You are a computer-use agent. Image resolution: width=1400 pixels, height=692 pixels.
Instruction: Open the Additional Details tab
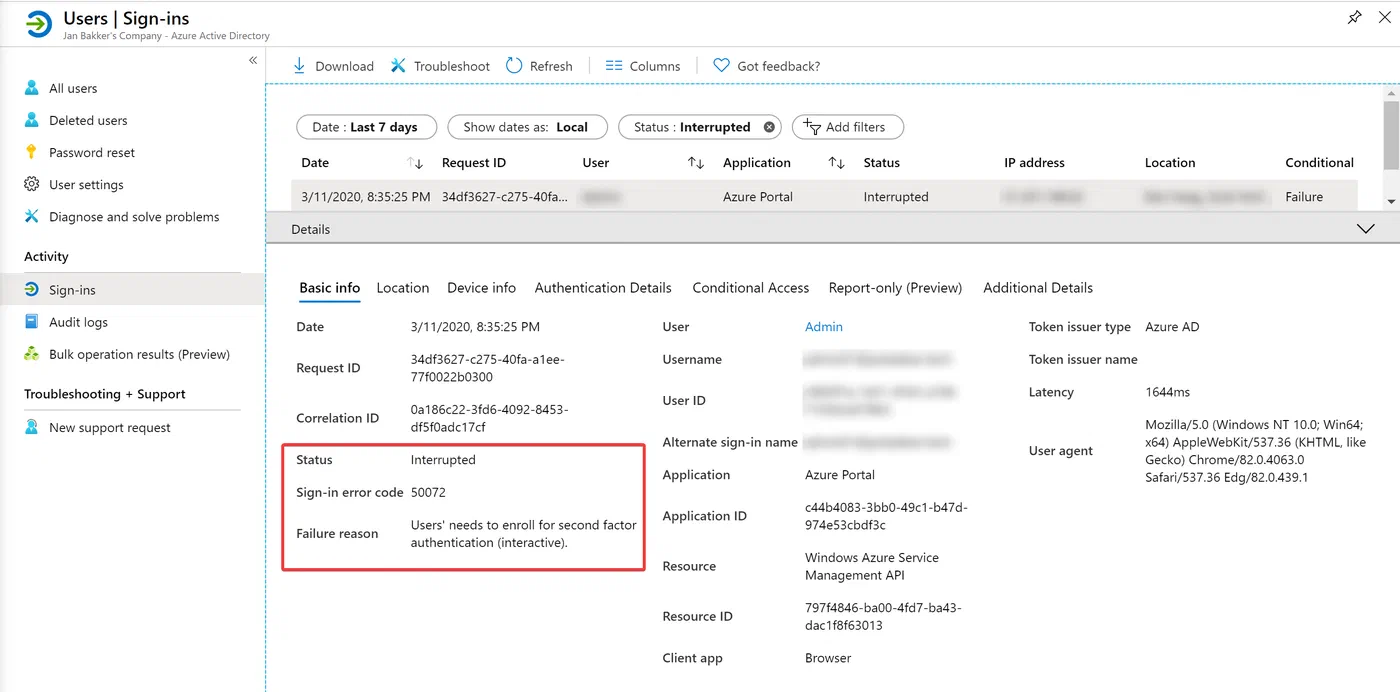tap(1038, 288)
